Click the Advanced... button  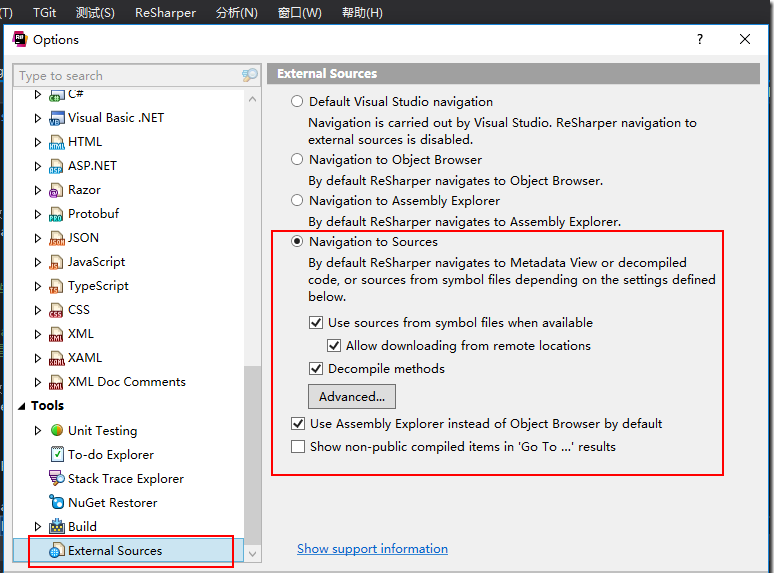[352, 397]
